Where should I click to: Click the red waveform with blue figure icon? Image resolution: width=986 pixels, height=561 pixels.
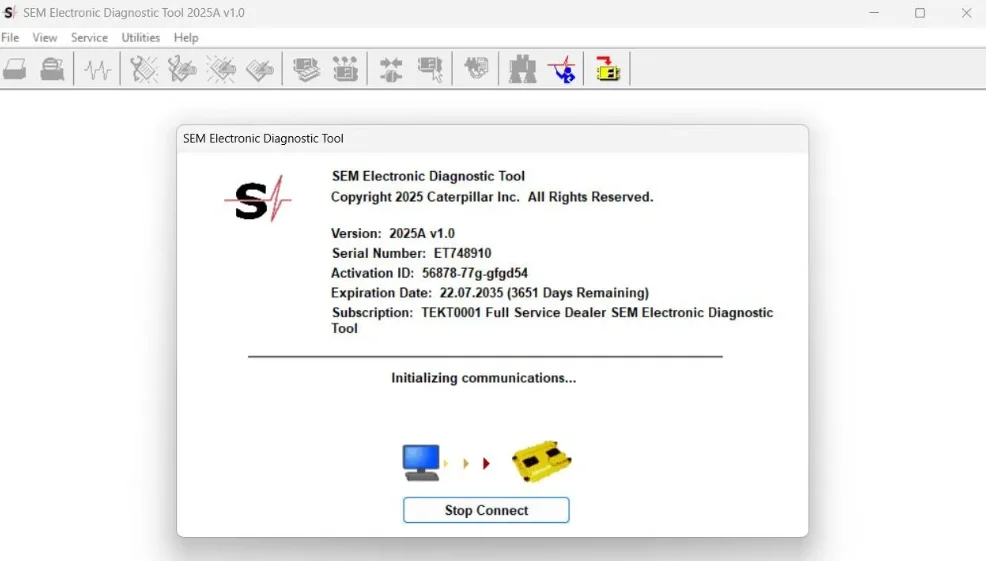tap(563, 69)
